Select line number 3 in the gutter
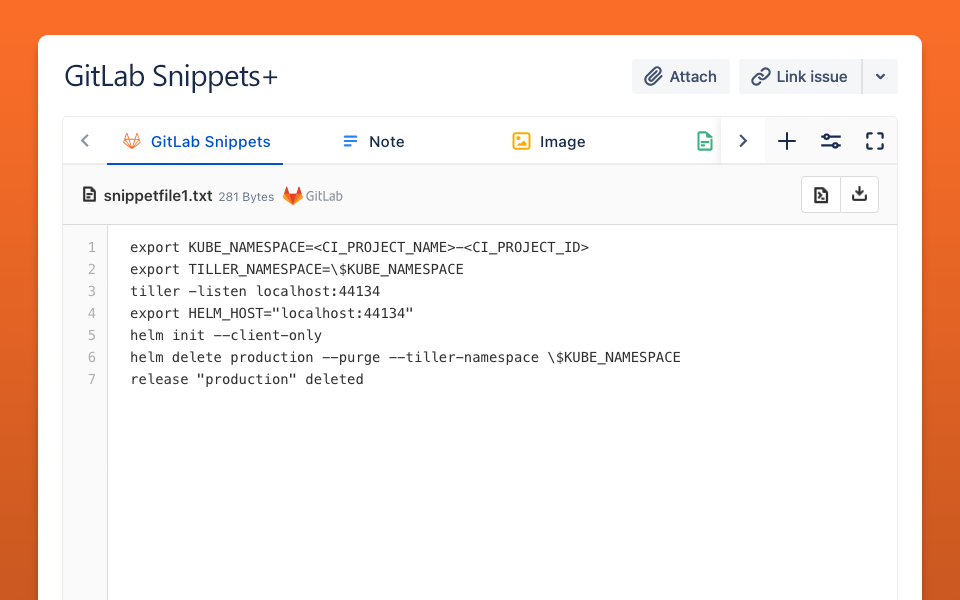The height and width of the screenshot is (600, 960). point(91,291)
